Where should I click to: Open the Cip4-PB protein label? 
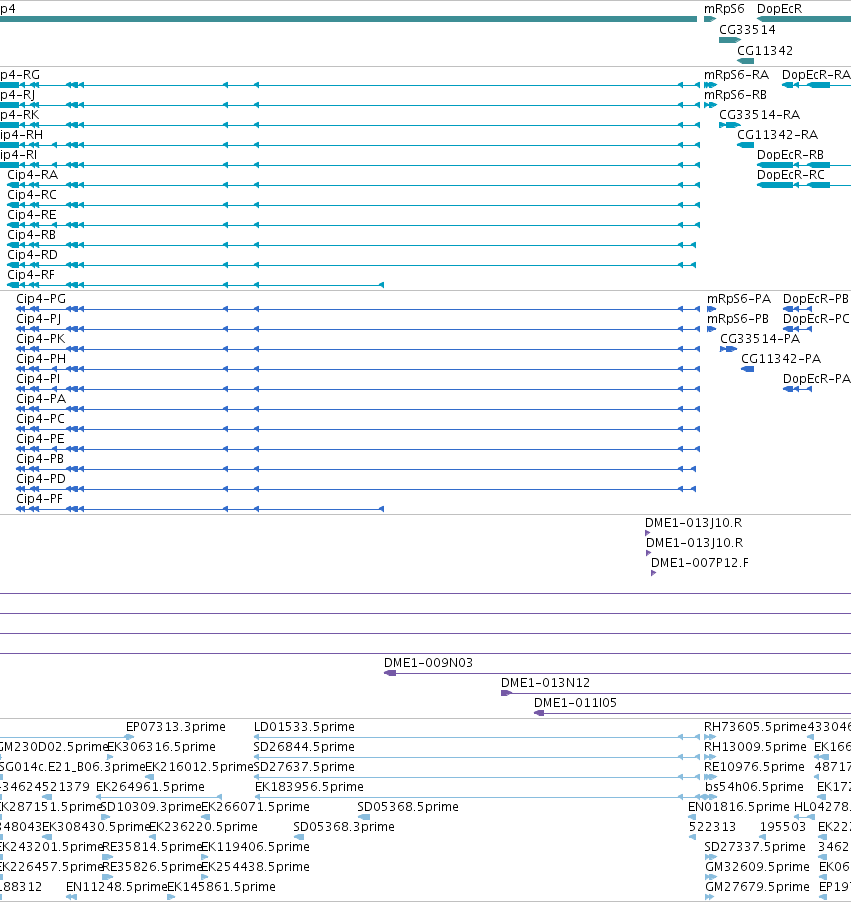[40, 459]
